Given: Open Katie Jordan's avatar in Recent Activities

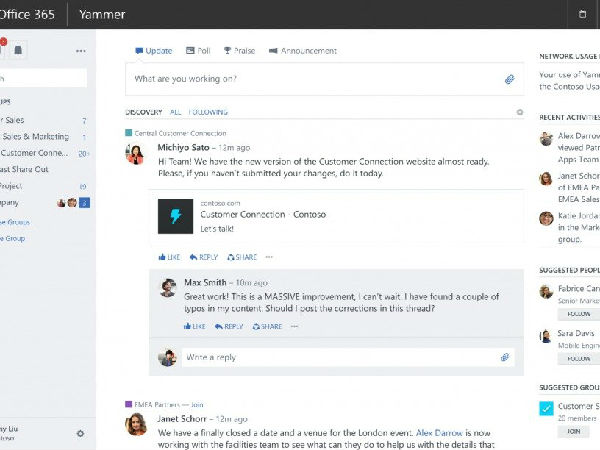Looking at the screenshot, I should coord(546,218).
